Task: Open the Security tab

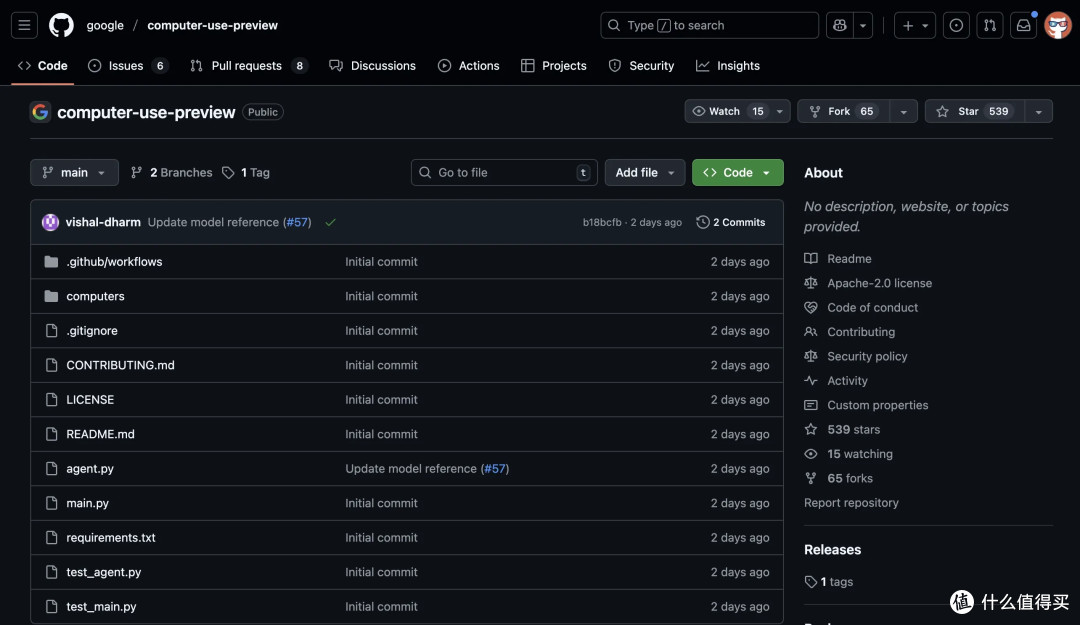Action: [641, 66]
